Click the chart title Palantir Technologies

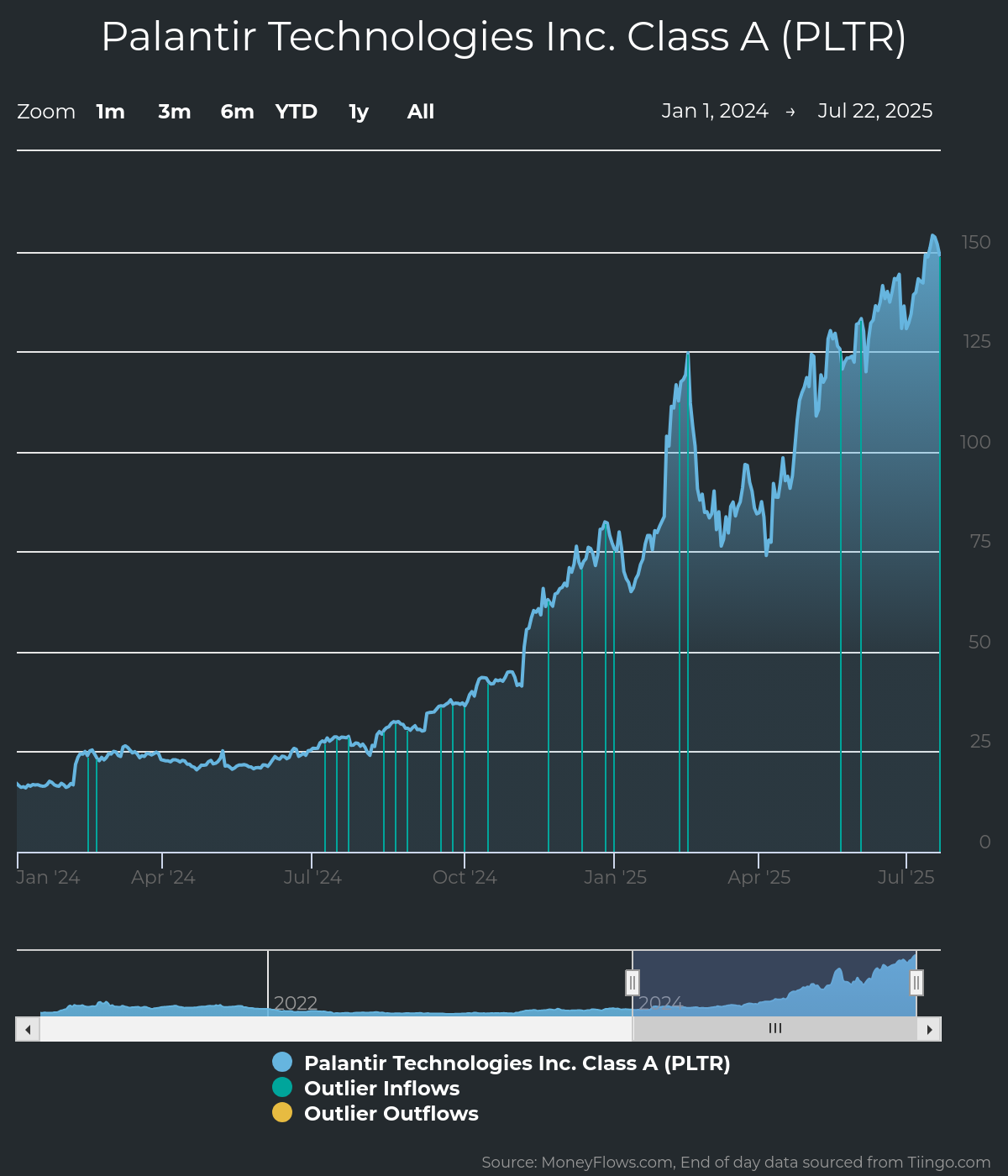click(504, 37)
